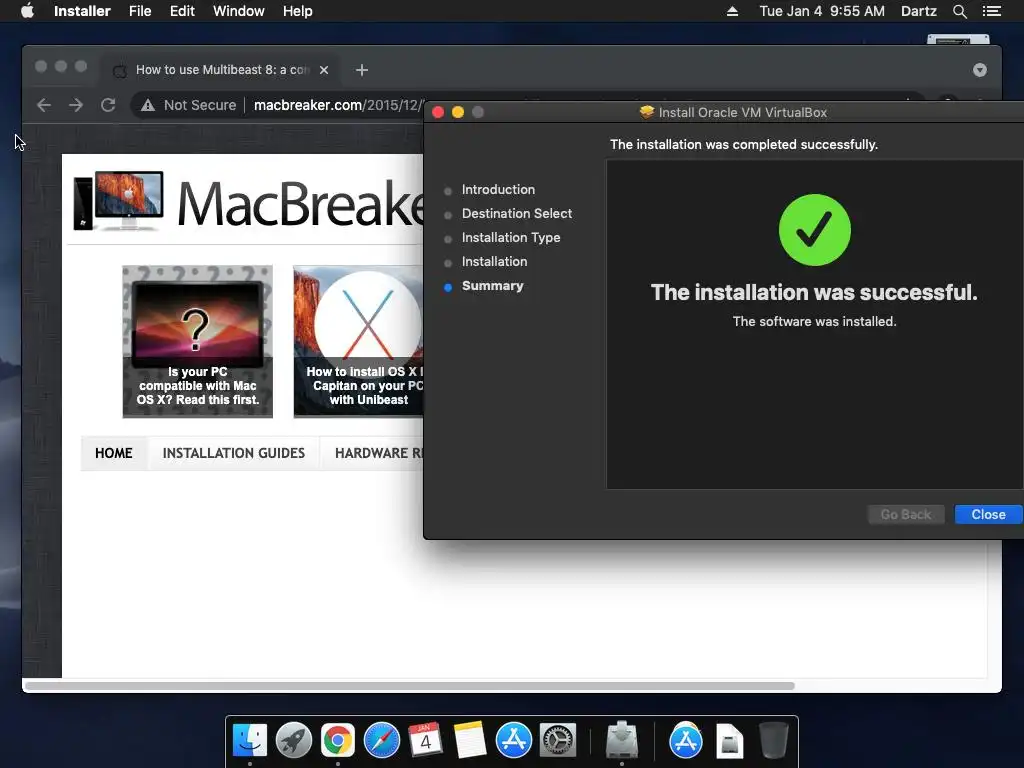Select Installation Type step in sidebar
The width and height of the screenshot is (1024, 768).
(511, 238)
